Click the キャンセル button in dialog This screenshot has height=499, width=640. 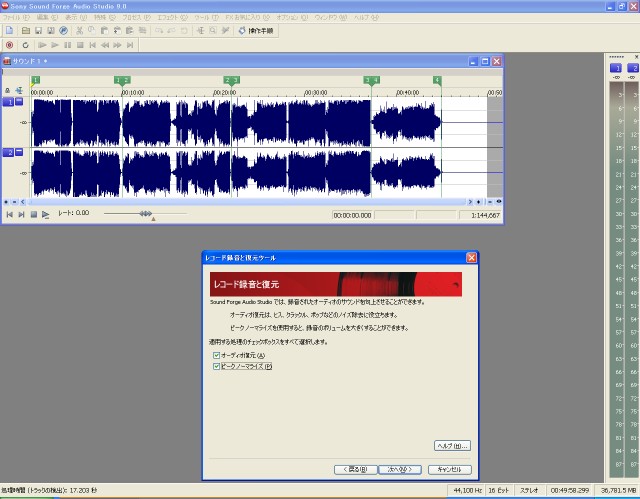[449, 468]
